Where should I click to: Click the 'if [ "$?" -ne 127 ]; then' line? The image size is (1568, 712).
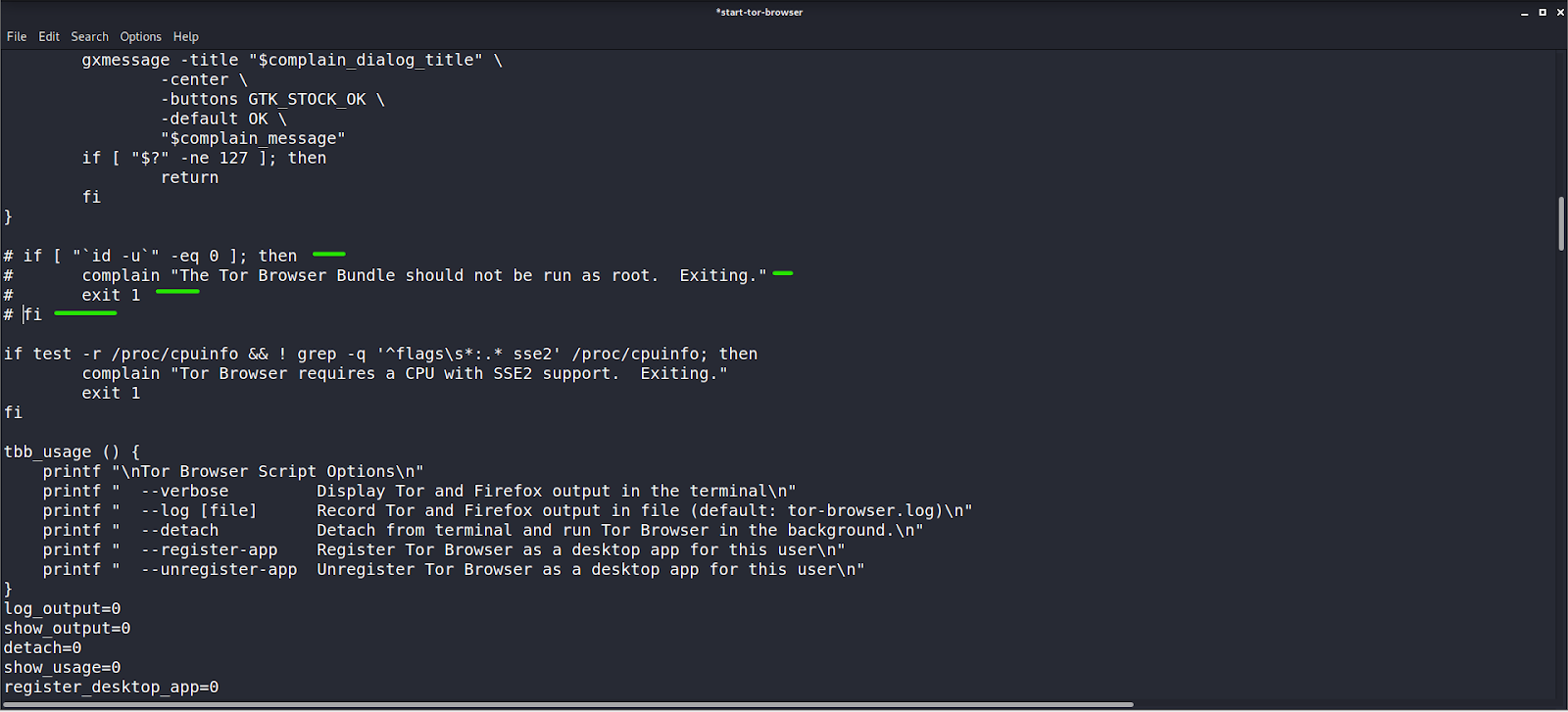[x=204, y=158]
